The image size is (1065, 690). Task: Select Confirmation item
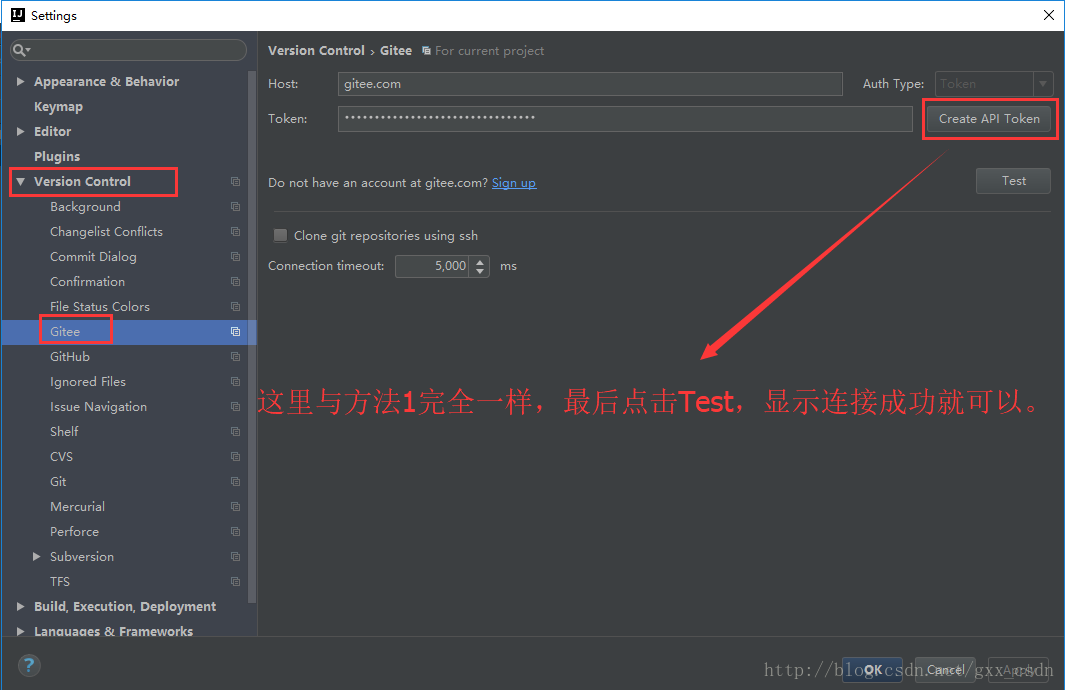87,281
